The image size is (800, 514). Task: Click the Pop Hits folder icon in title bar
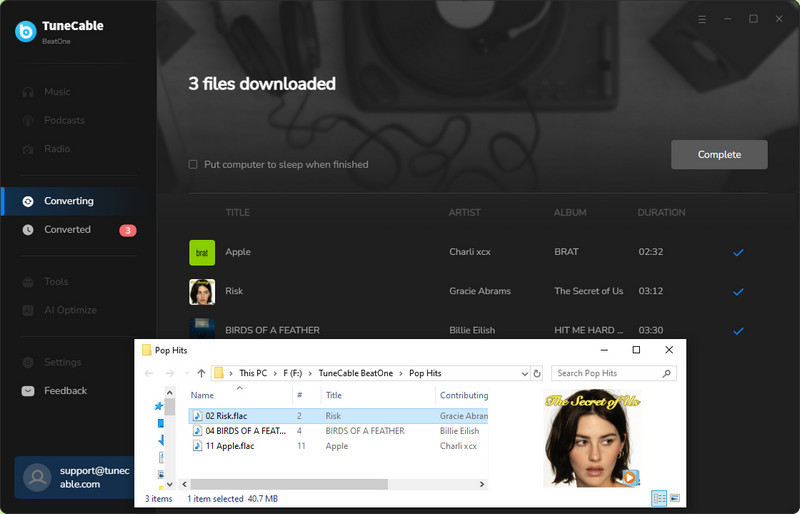(147, 350)
